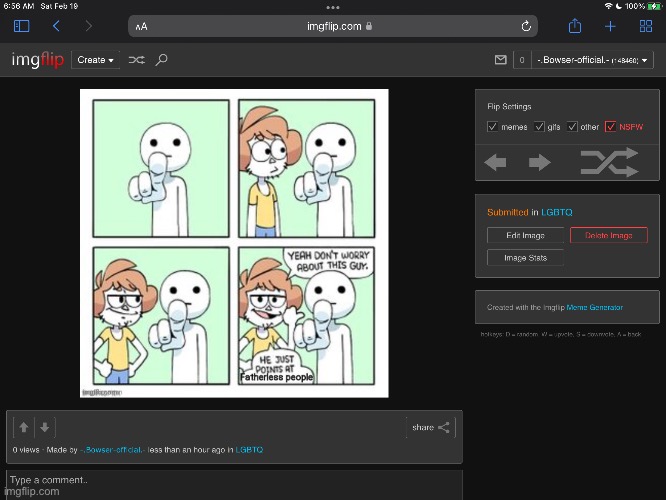Go back using Safari back arrow
This screenshot has height=500, width=666.
point(56,26)
